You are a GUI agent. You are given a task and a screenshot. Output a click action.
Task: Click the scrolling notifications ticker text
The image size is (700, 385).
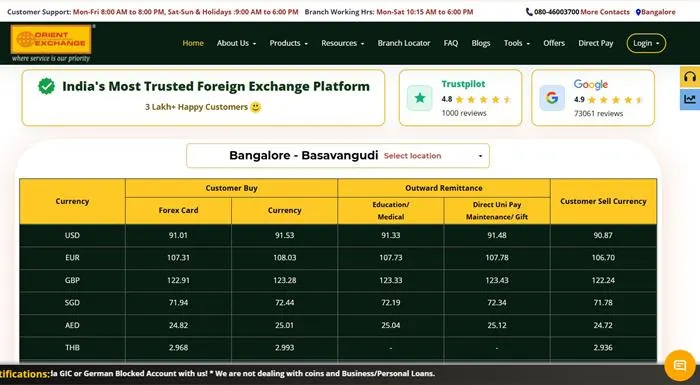click(x=242, y=373)
